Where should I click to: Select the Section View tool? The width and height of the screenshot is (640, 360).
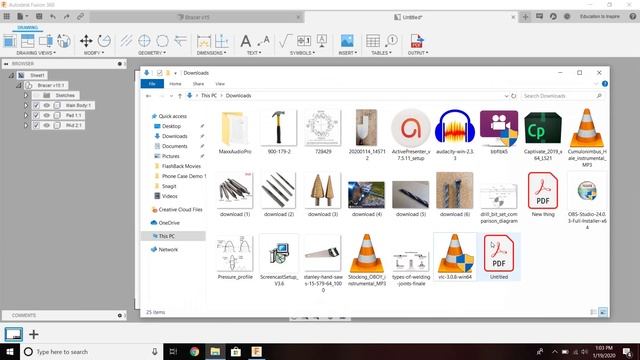tap(46, 41)
